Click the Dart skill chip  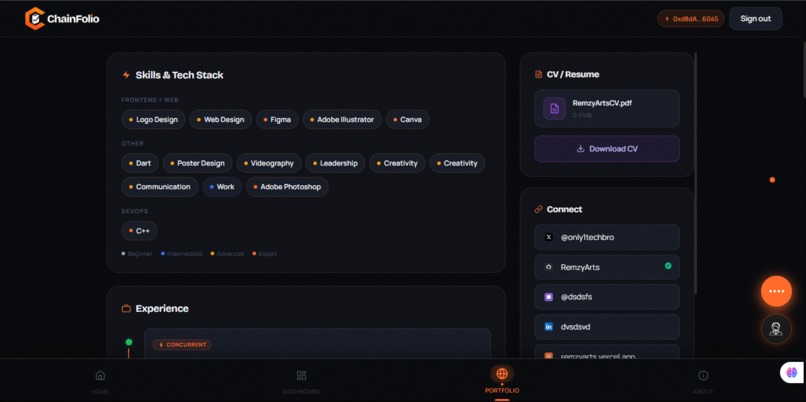click(x=140, y=163)
